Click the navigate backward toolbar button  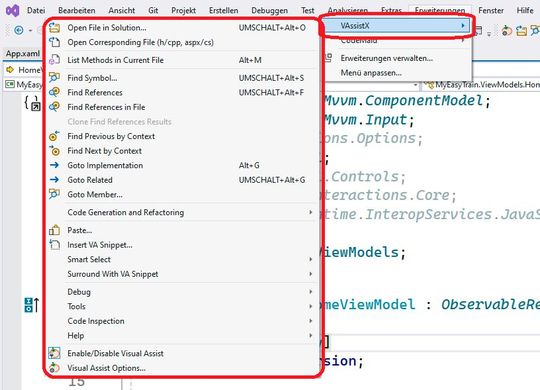click(x=19, y=30)
